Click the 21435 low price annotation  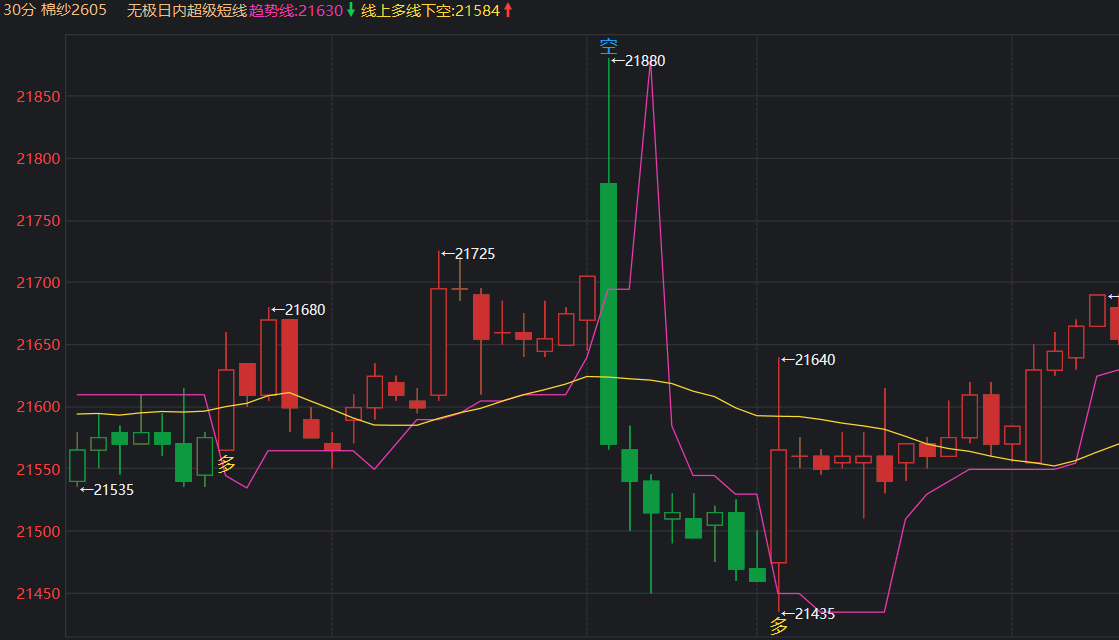[809, 614]
